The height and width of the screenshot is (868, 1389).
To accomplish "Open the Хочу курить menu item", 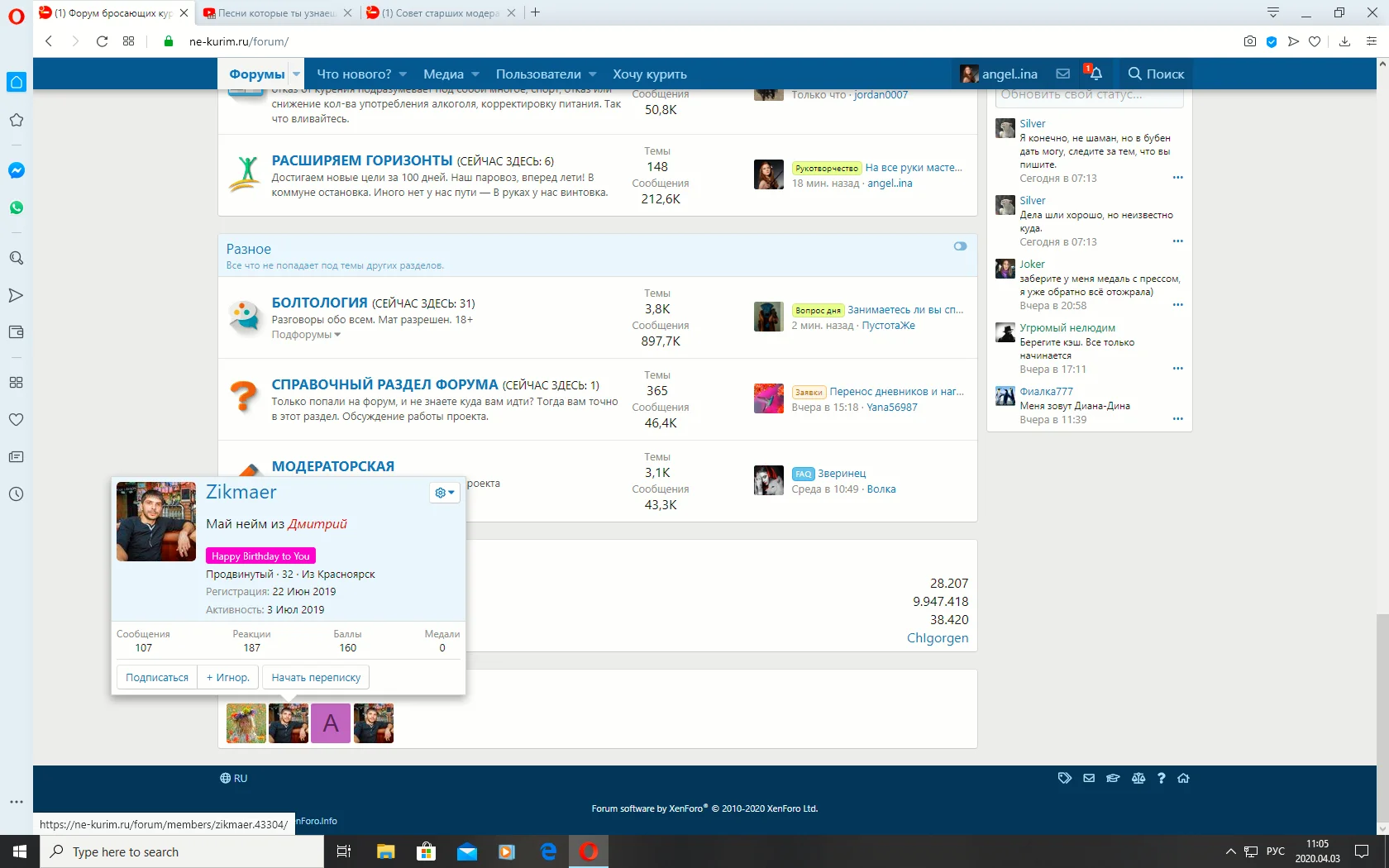I will pos(650,74).
